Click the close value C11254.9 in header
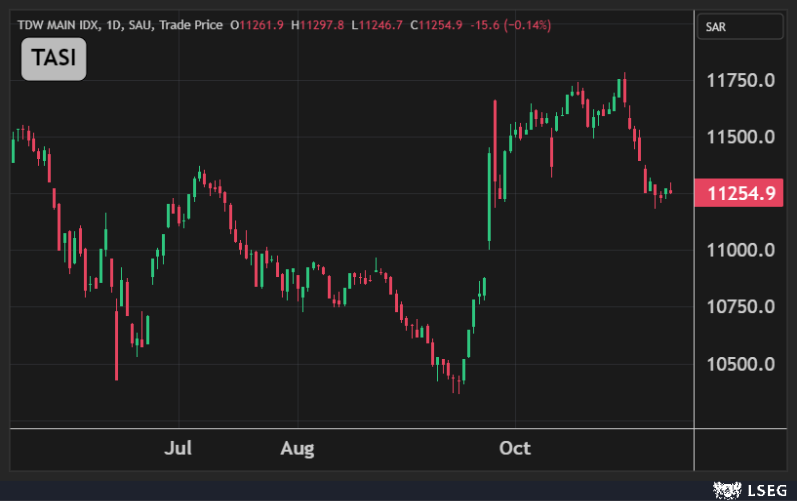 click(435, 24)
